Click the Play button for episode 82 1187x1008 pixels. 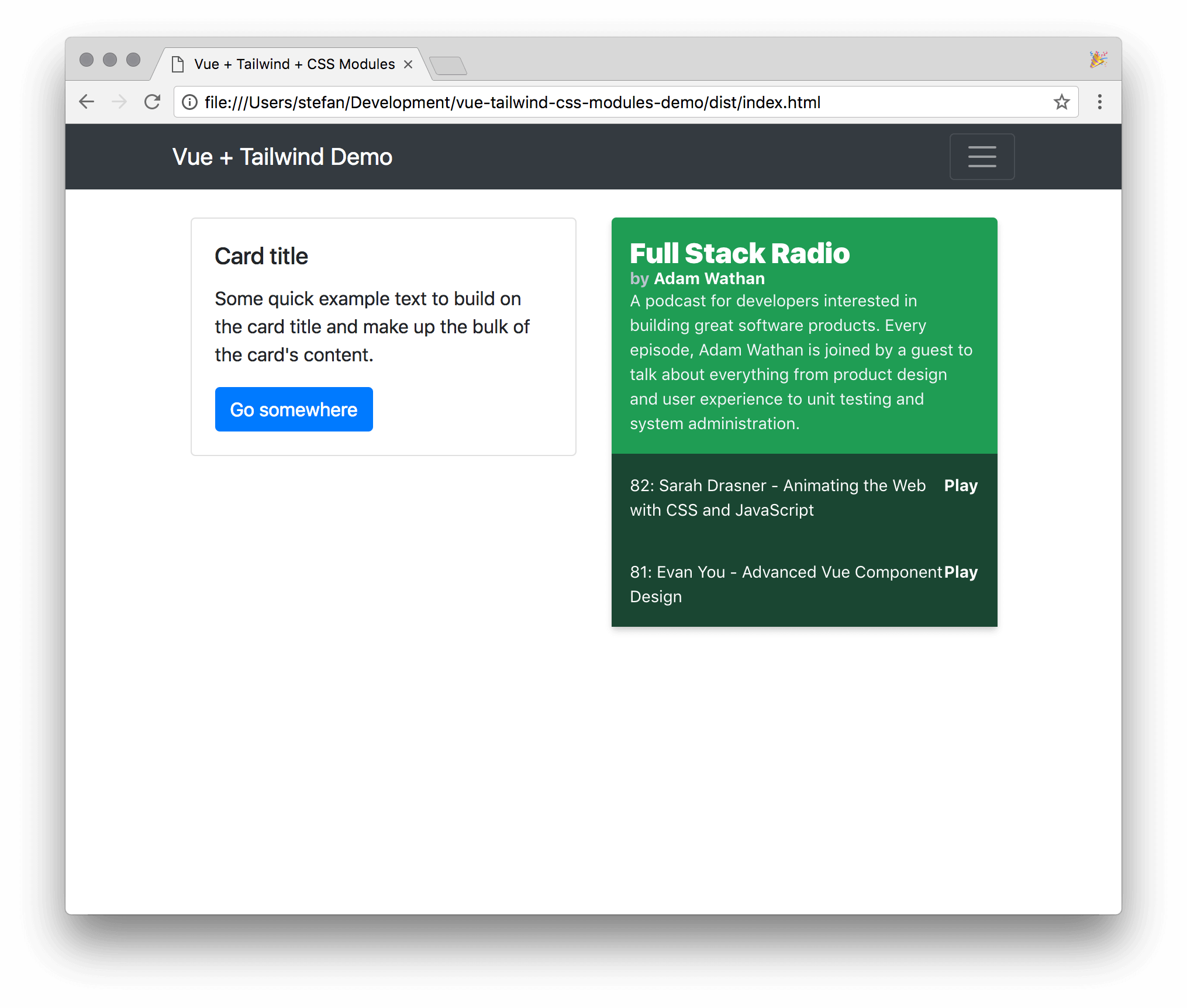(958, 486)
